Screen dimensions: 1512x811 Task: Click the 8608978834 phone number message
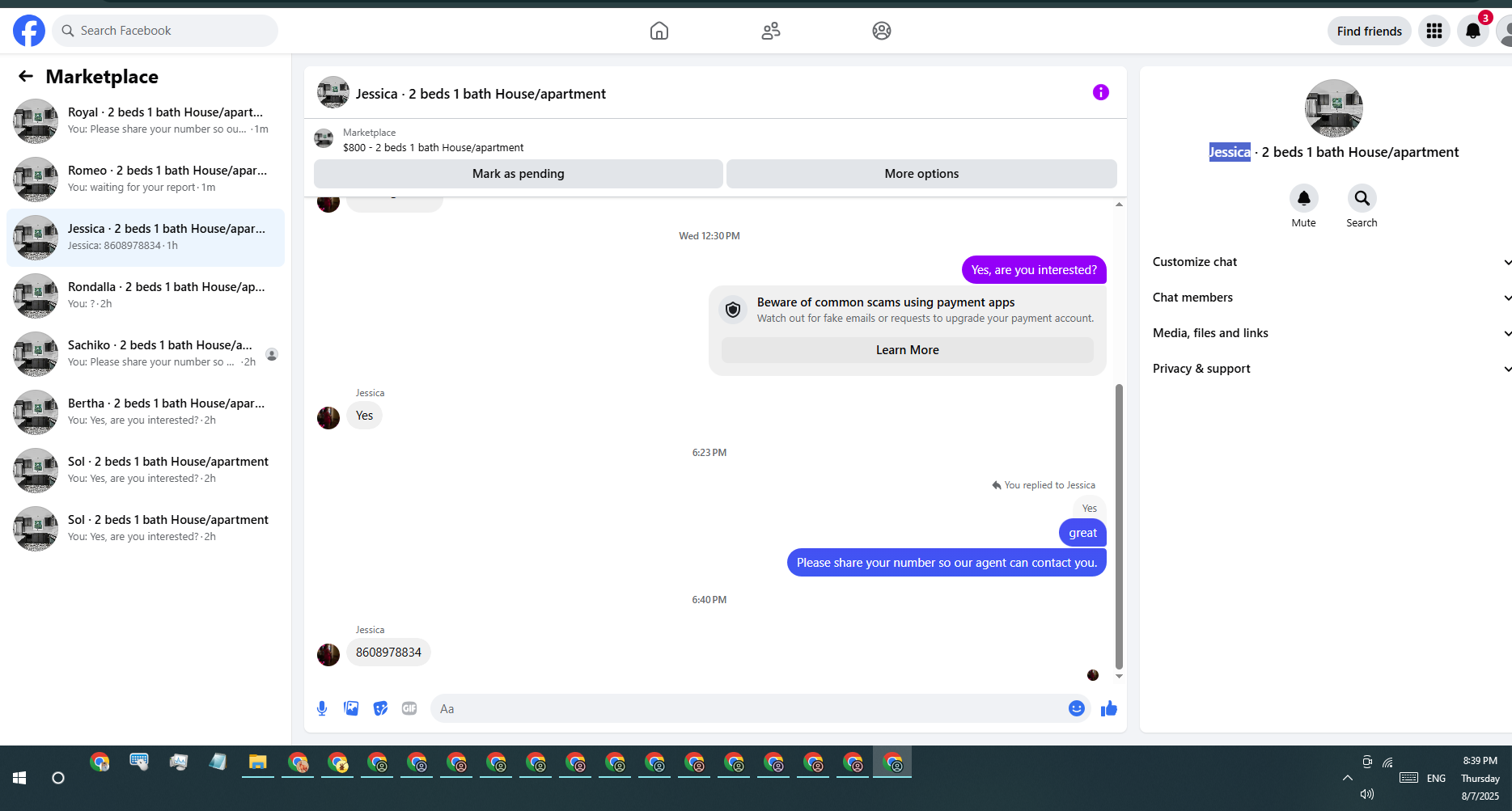tap(388, 653)
